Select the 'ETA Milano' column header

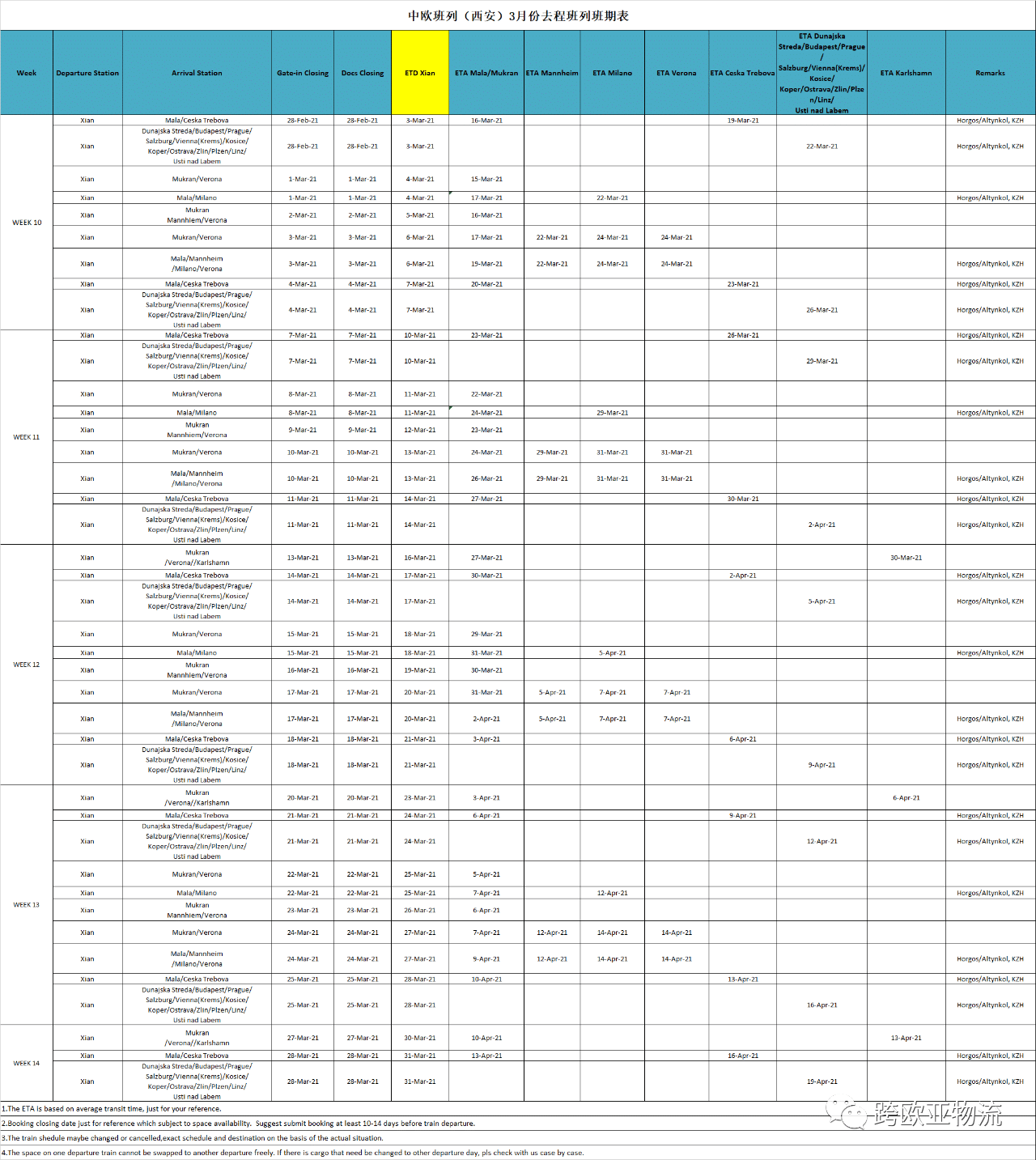[612, 73]
